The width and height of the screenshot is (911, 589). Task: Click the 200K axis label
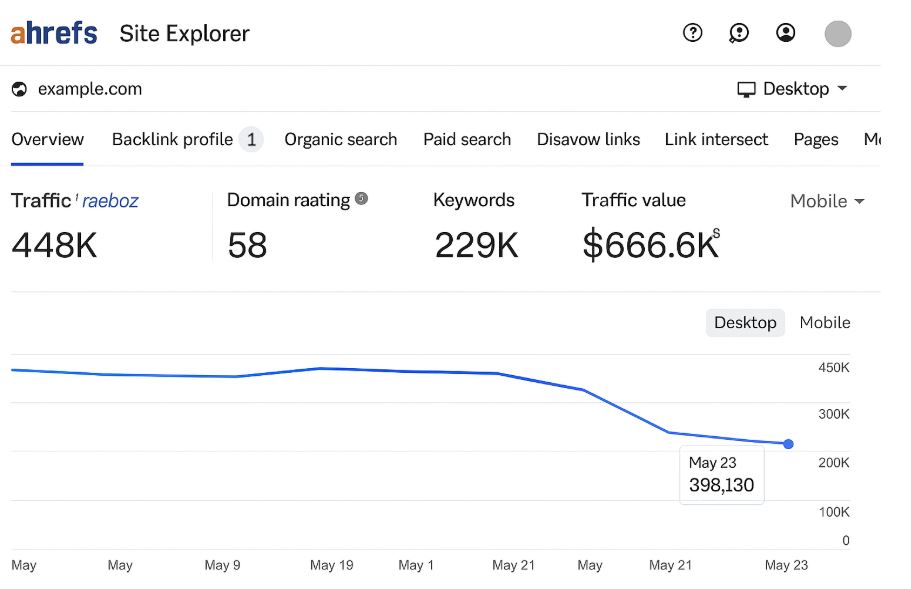tap(834, 463)
